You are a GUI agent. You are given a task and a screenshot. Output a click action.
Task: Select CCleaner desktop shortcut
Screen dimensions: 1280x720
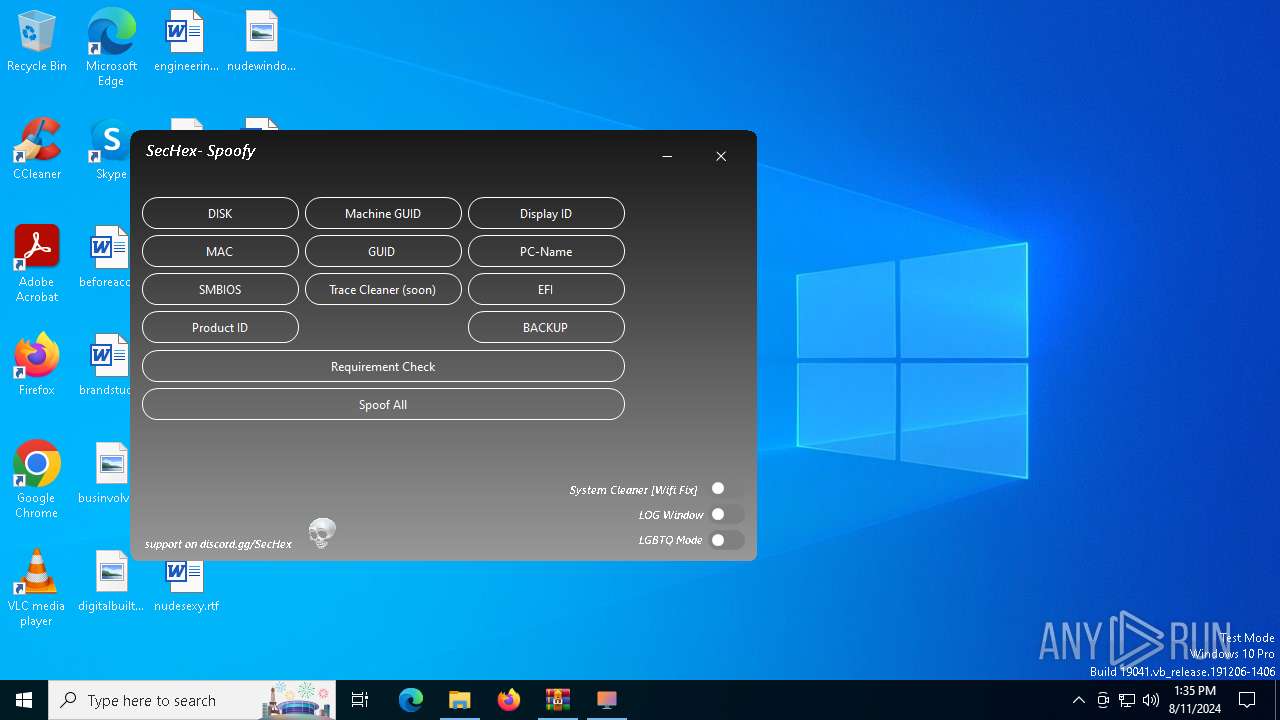click(37, 150)
